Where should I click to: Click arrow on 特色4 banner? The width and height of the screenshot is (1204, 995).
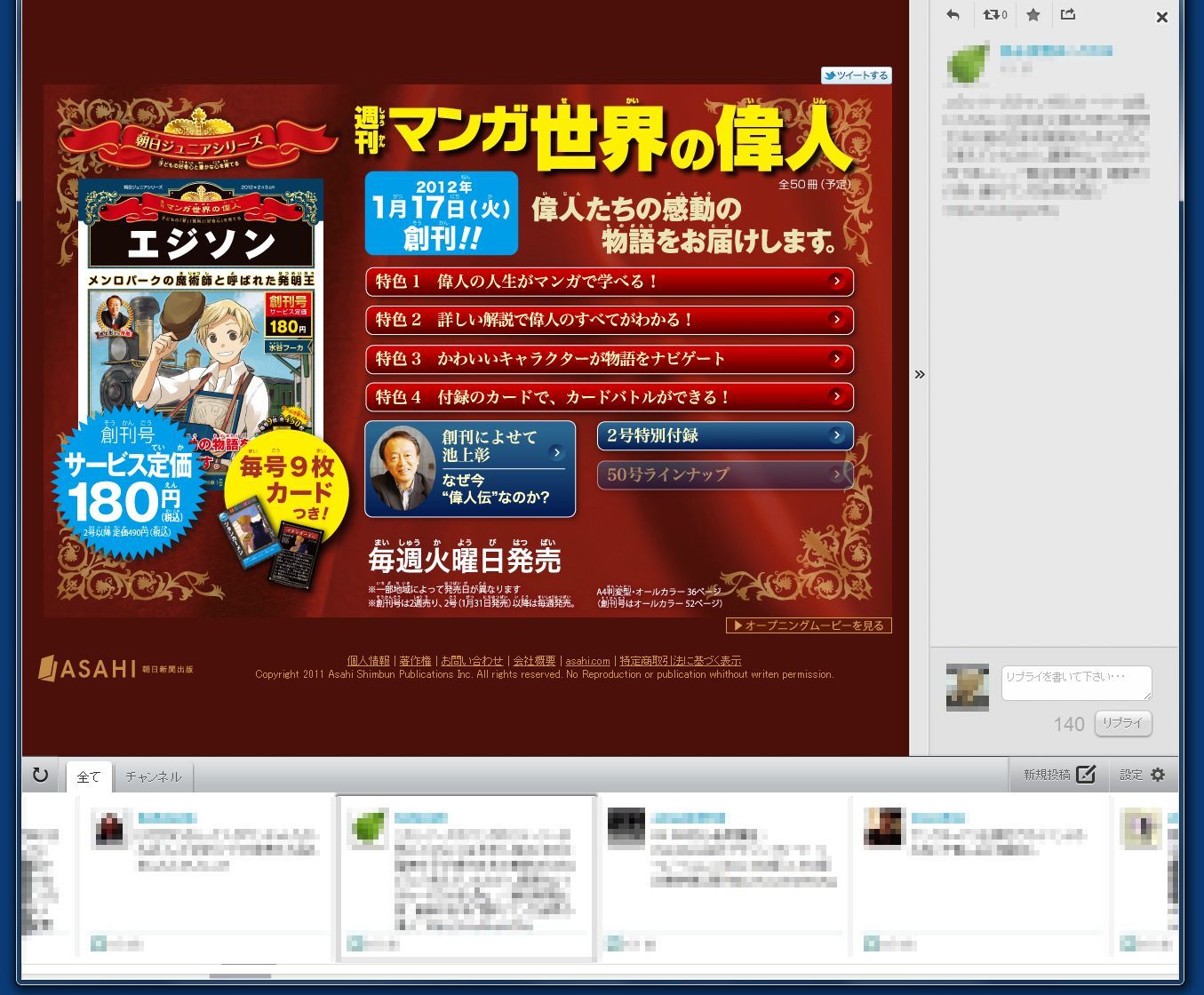(x=836, y=397)
